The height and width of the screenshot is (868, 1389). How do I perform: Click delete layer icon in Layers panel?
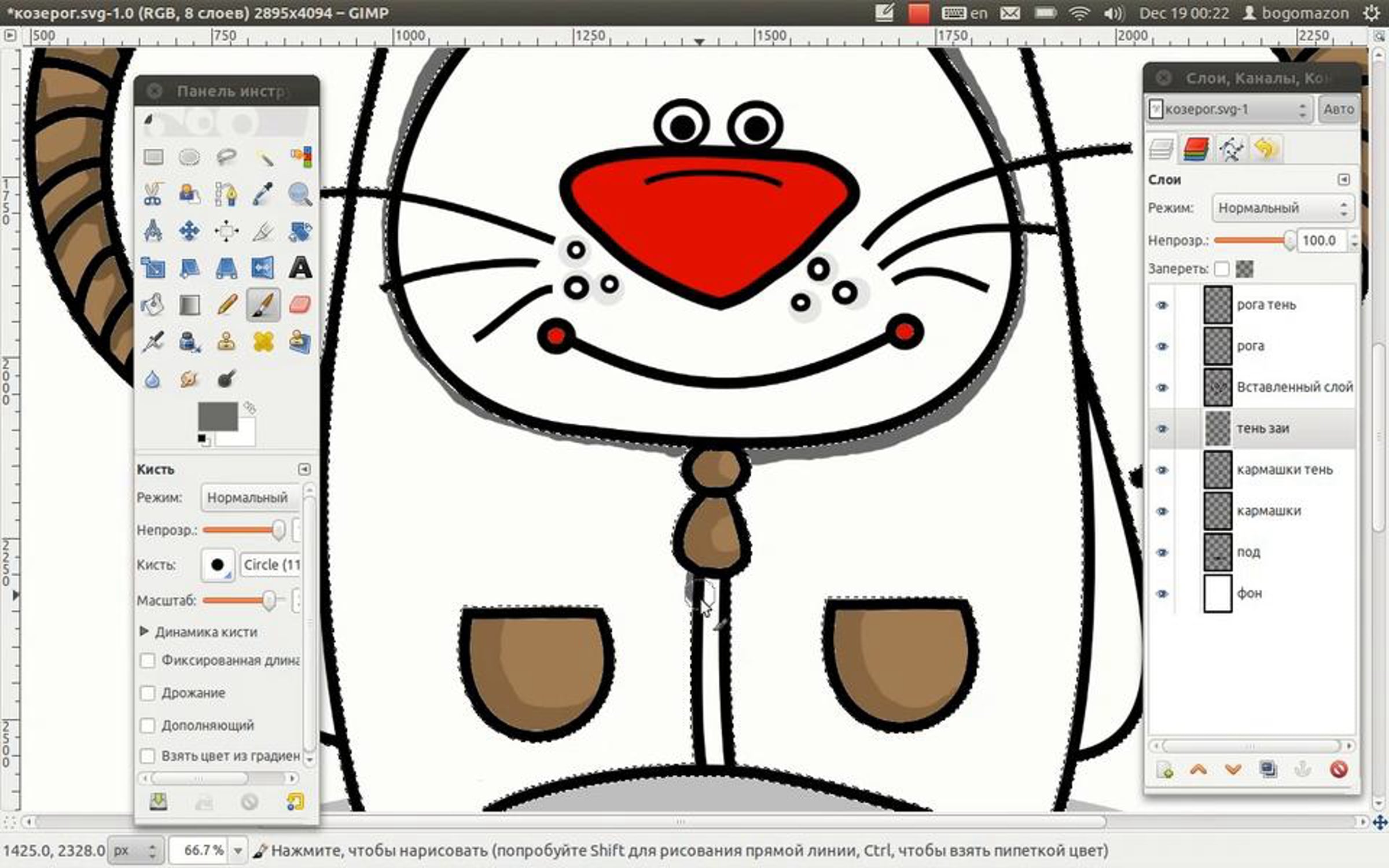(1338, 770)
